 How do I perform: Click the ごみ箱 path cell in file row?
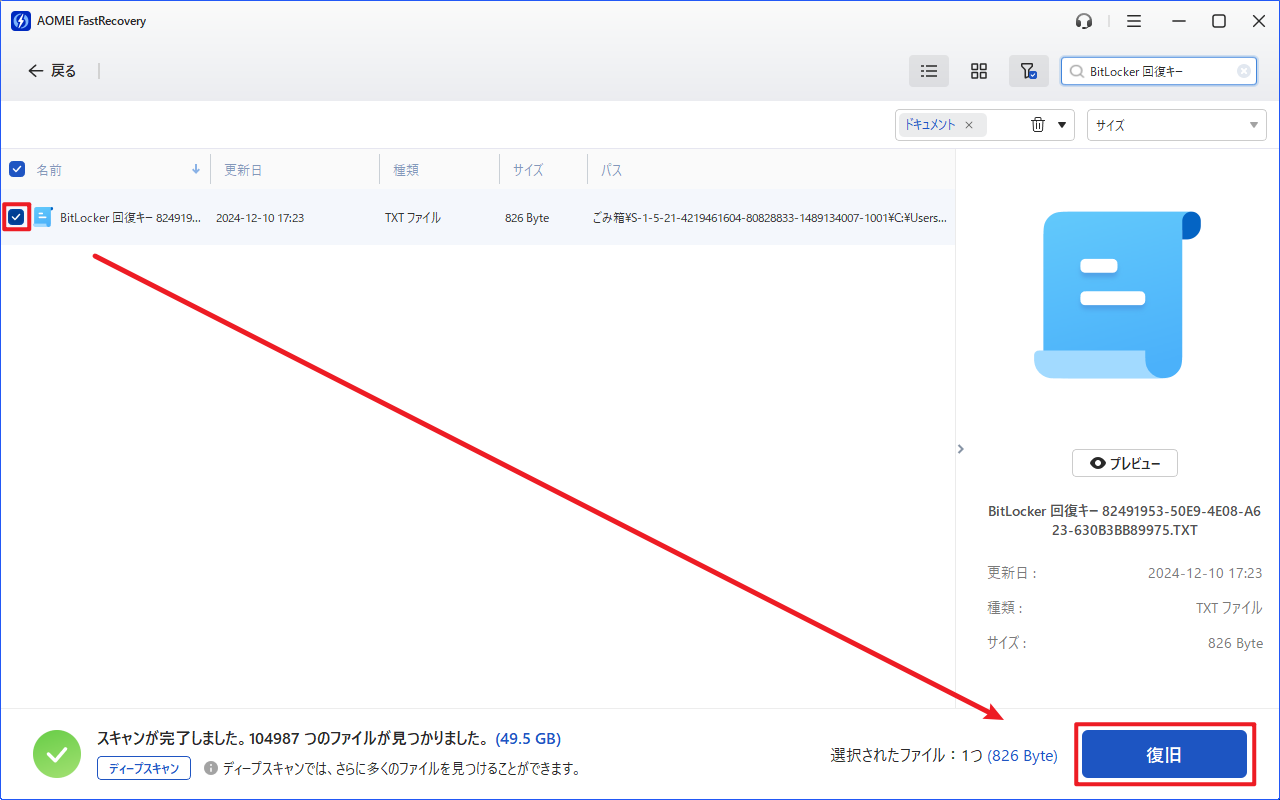tap(770, 217)
